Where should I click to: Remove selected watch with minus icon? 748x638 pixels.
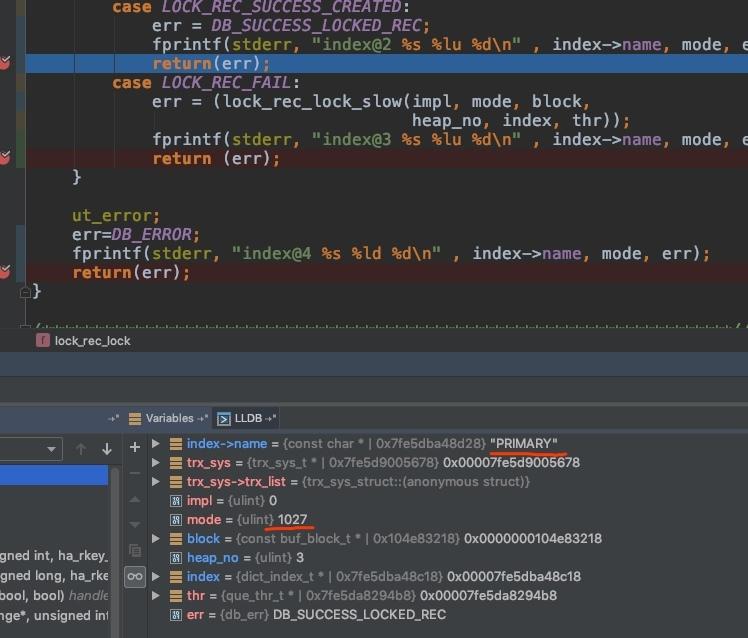[135, 473]
